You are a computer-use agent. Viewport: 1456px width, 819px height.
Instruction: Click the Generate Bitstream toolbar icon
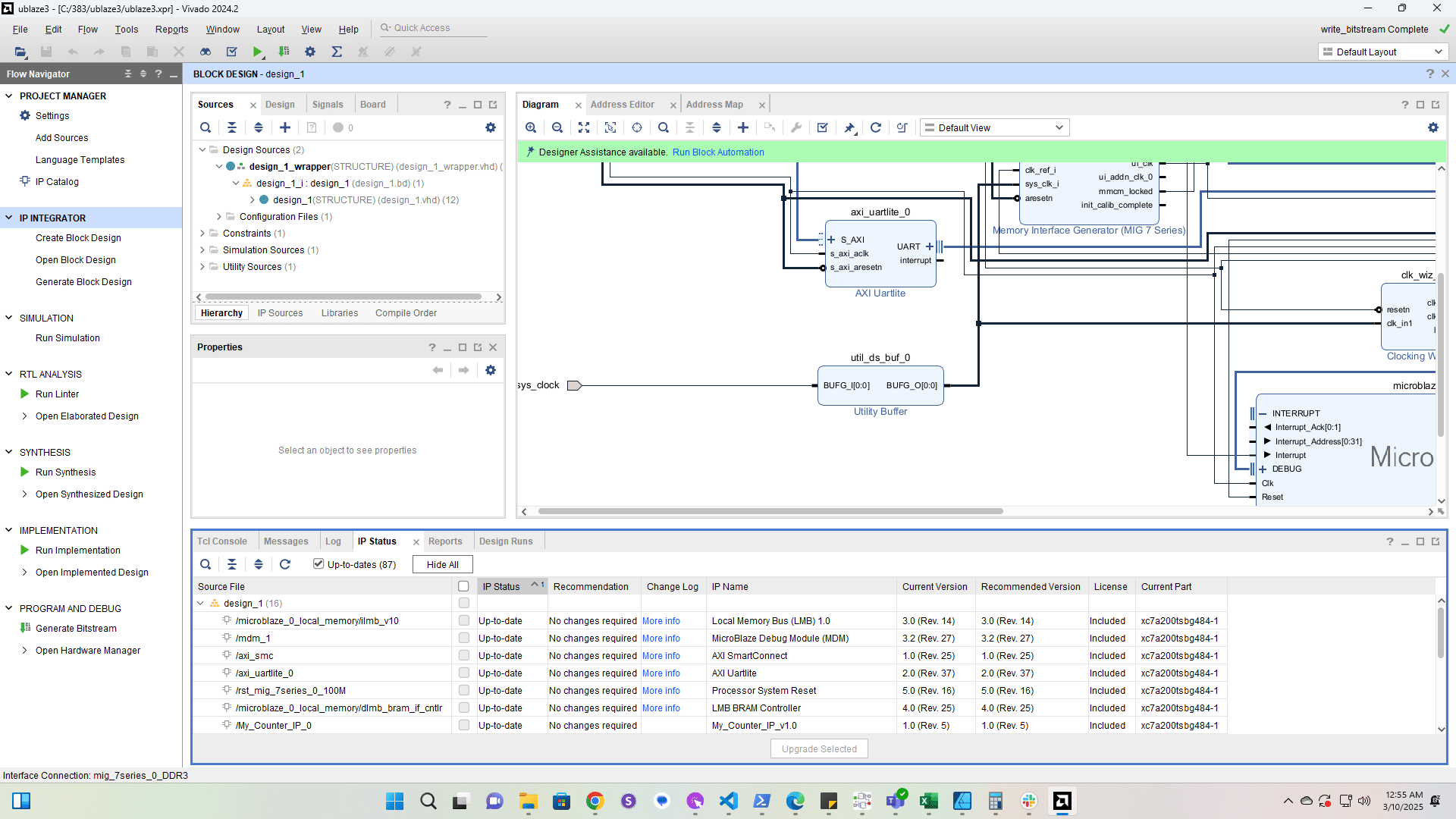click(x=284, y=52)
